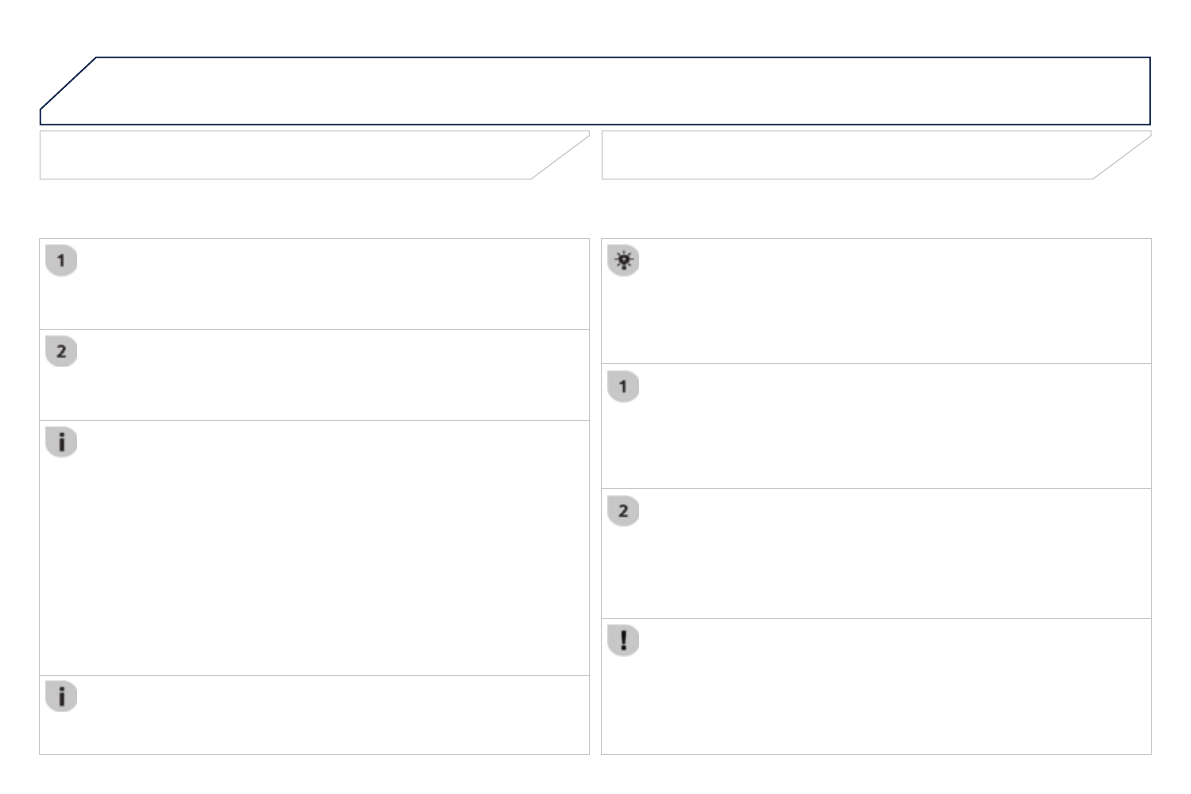This screenshot has height=794, width=1191.
Task: Click the sun tip icon in right panel
Action: [625, 262]
